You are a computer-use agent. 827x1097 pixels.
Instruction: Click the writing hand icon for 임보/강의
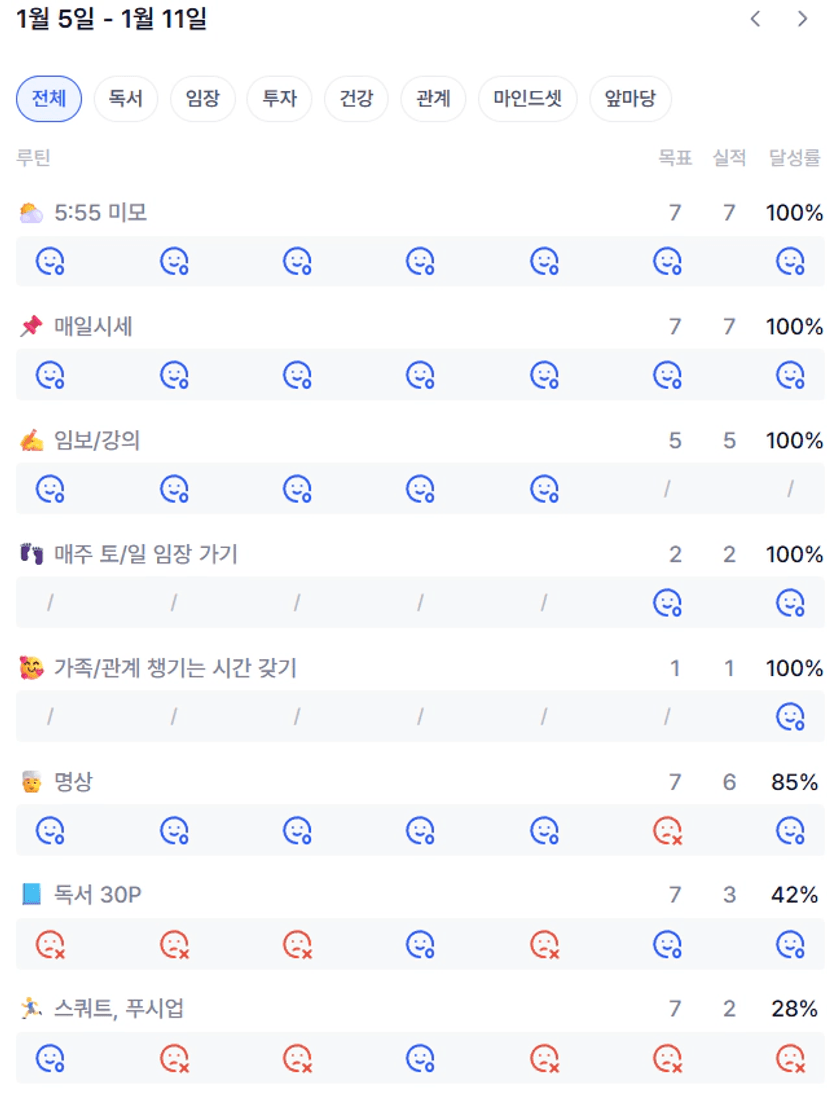31,441
